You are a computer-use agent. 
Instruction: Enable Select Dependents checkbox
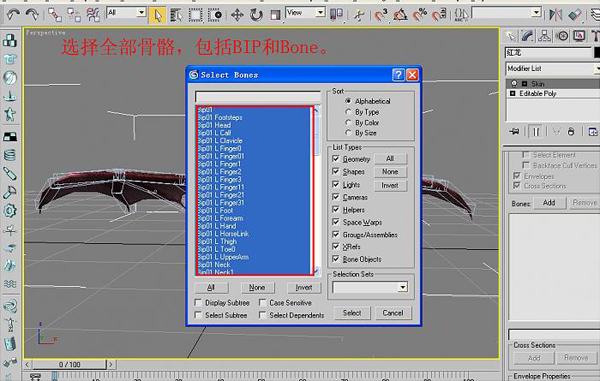262,315
